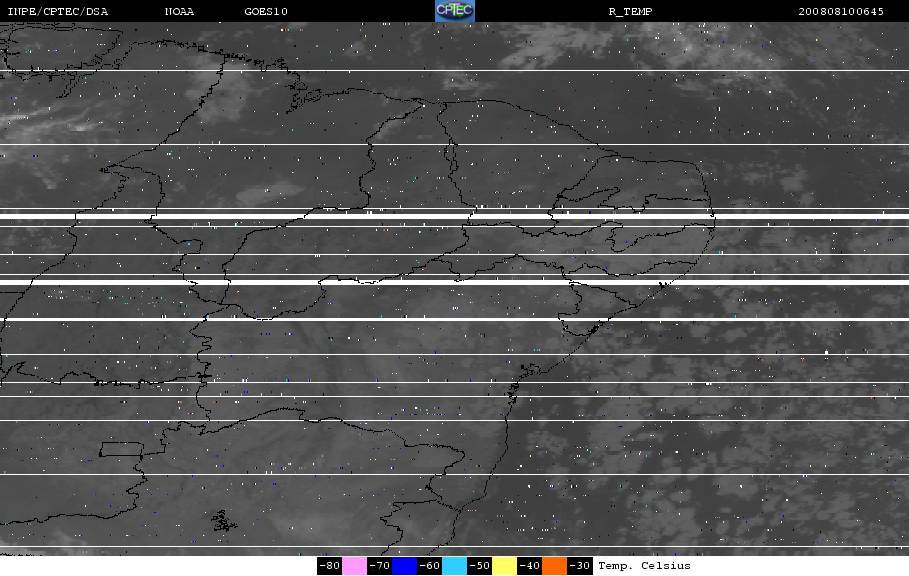Select the dark blue -70 color swatch
This screenshot has height=576, width=909.
point(405,566)
